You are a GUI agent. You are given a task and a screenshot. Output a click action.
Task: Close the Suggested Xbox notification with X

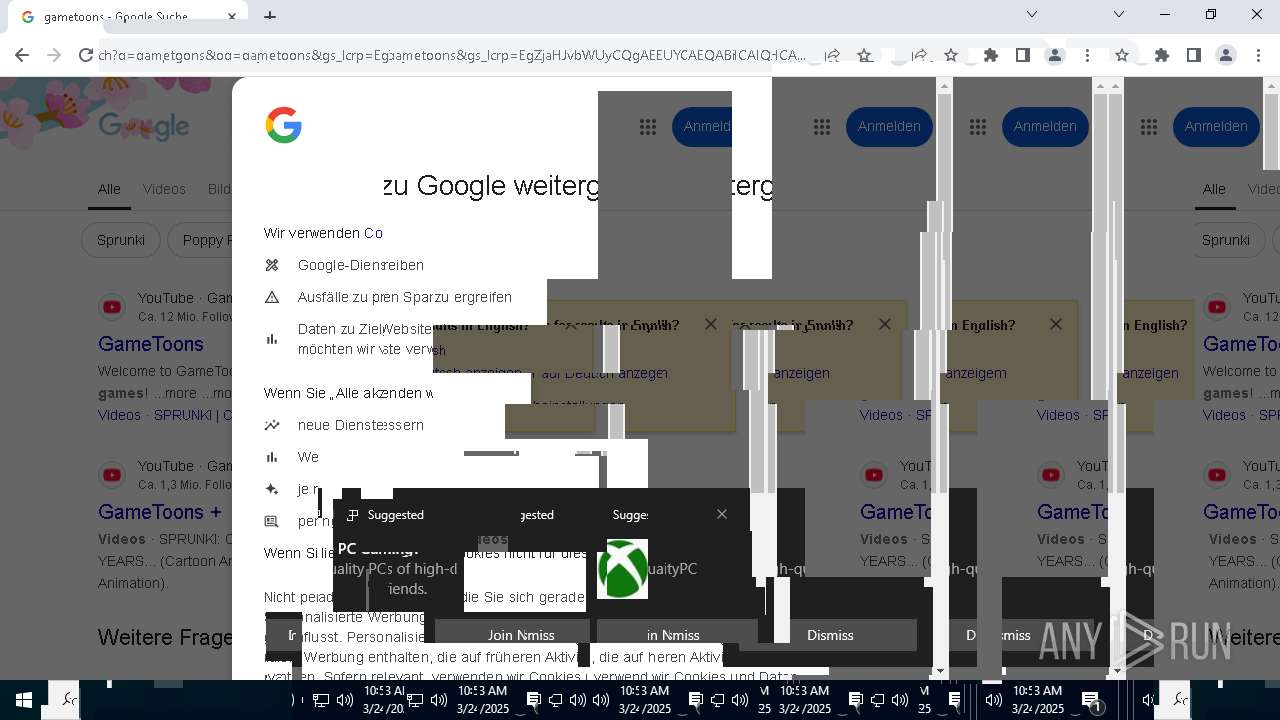coord(722,514)
